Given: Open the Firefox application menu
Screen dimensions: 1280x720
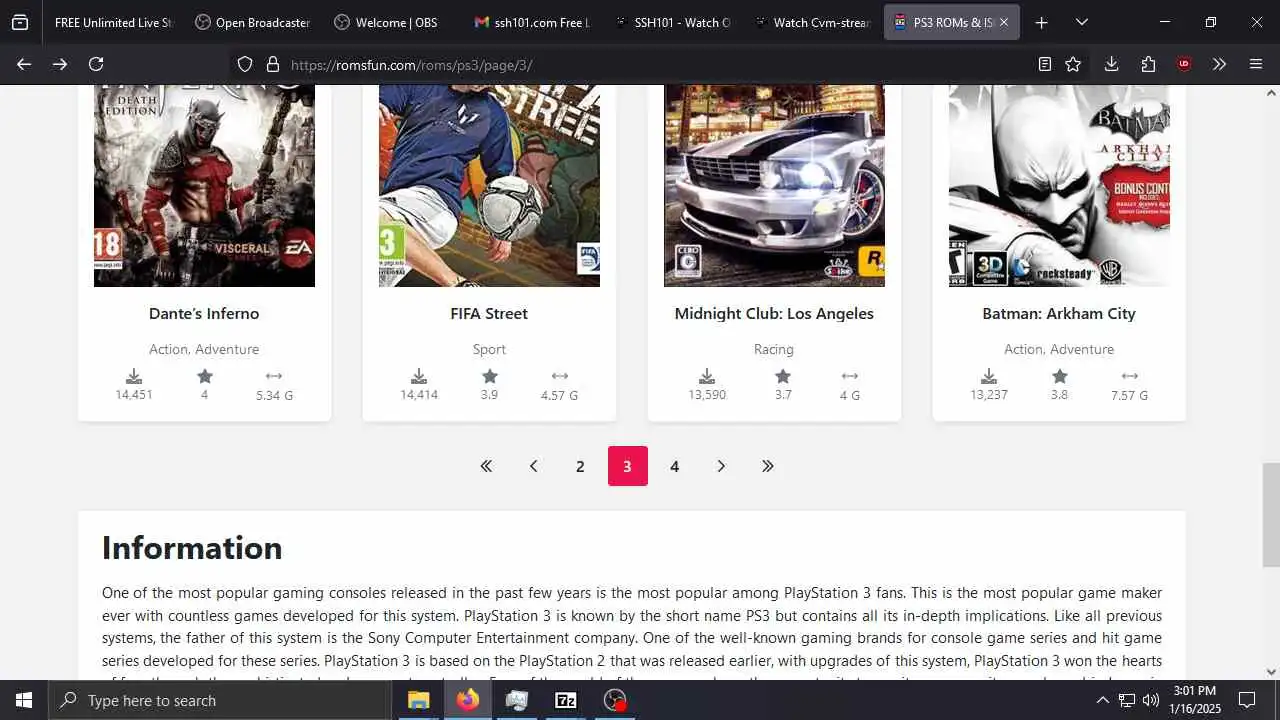Looking at the screenshot, I should 1256,64.
